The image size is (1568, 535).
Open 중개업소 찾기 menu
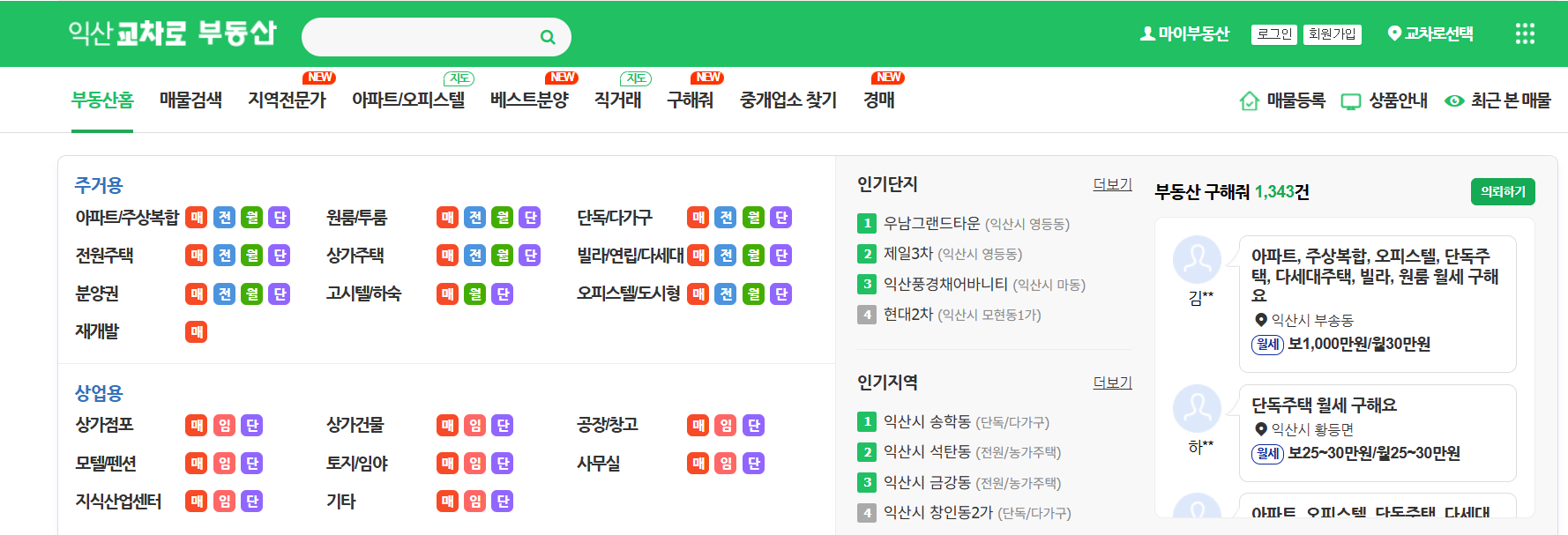[788, 100]
